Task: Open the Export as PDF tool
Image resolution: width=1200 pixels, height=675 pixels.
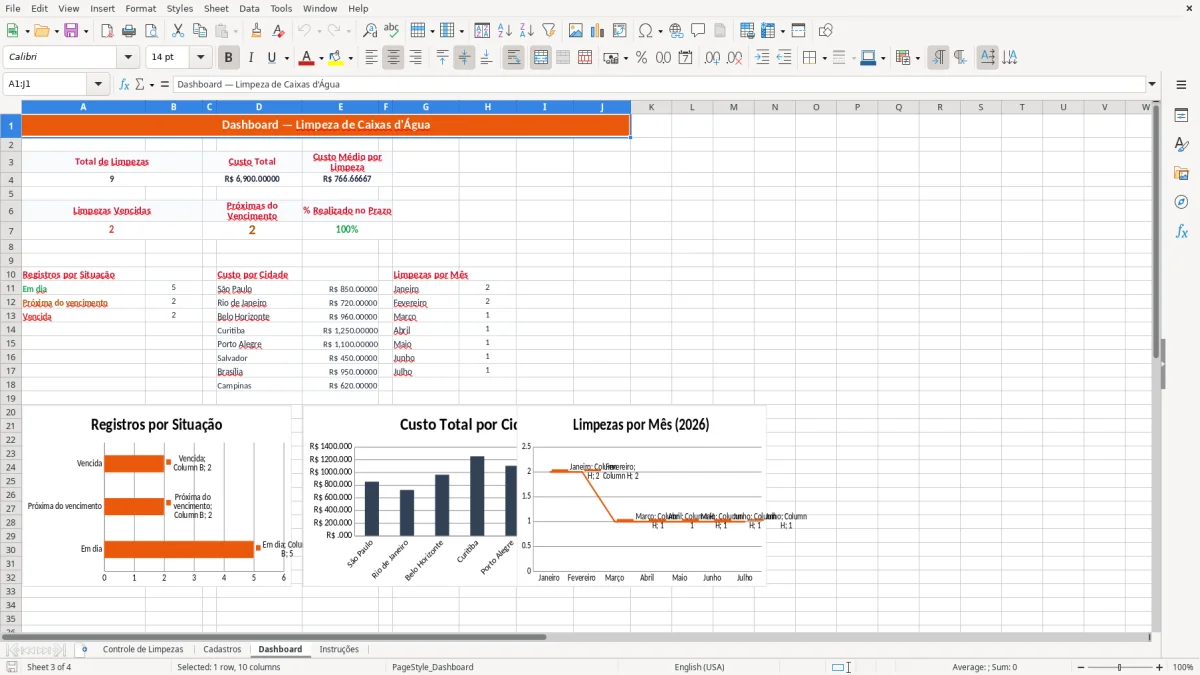Action: pyautogui.click(x=107, y=31)
